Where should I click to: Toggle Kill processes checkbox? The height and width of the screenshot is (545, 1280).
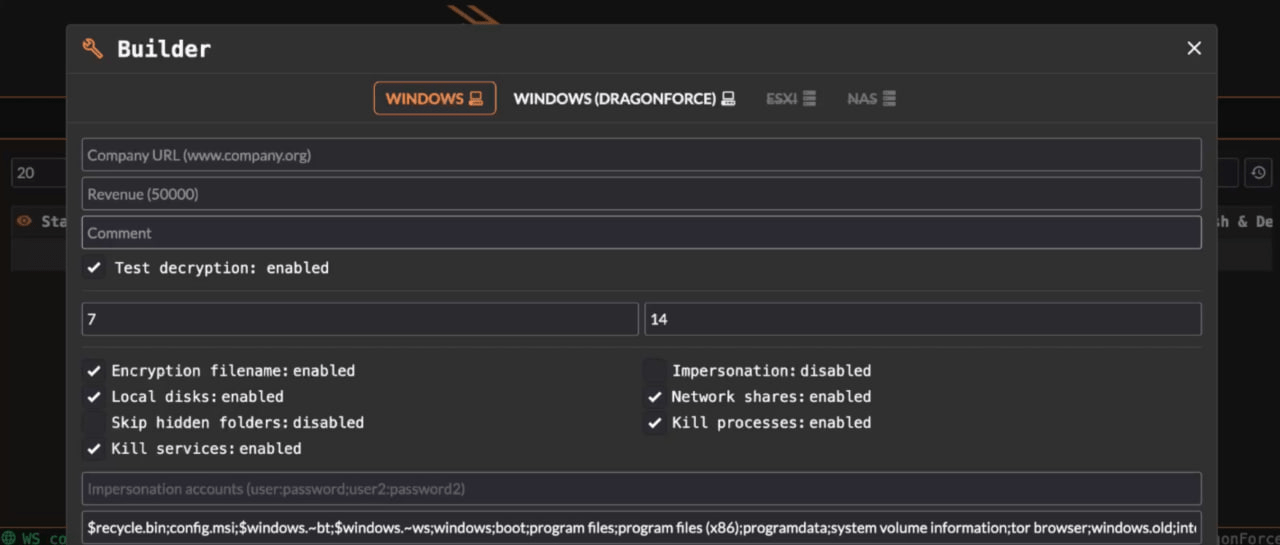654,422
